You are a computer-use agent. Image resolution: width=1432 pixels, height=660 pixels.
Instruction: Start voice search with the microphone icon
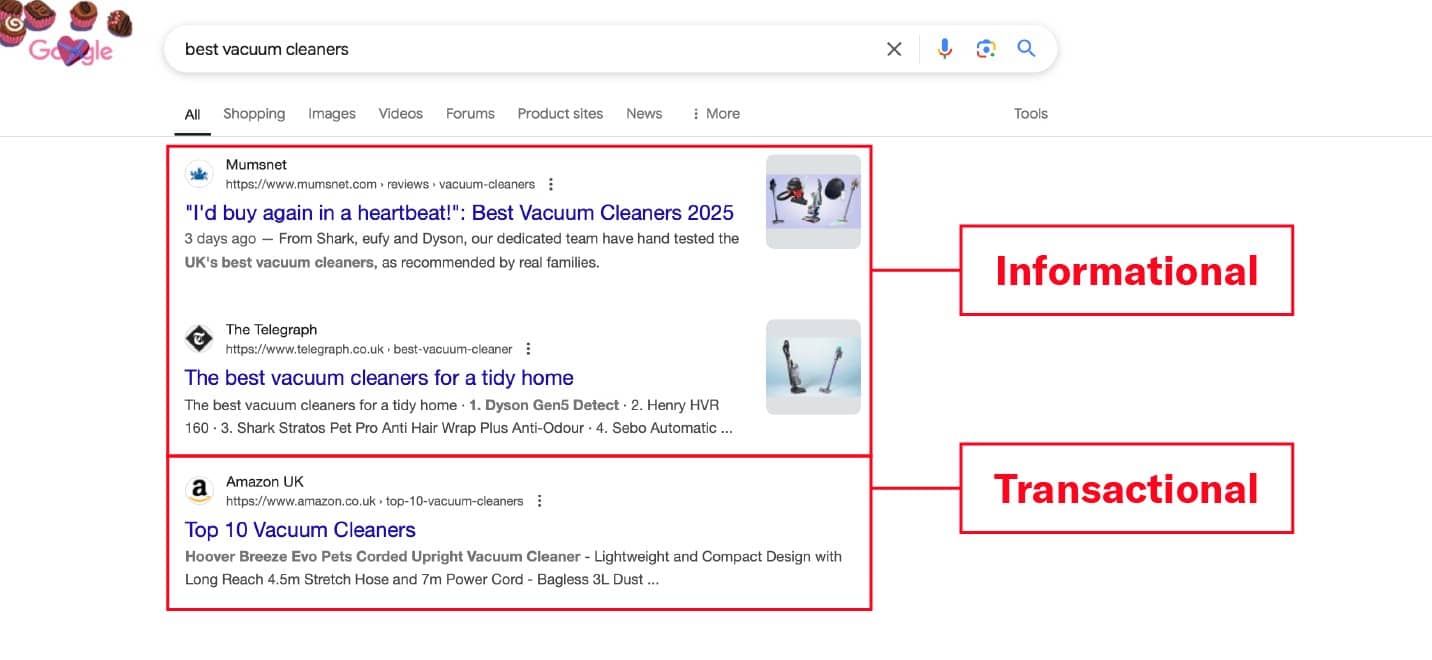(x=945, y=49)
